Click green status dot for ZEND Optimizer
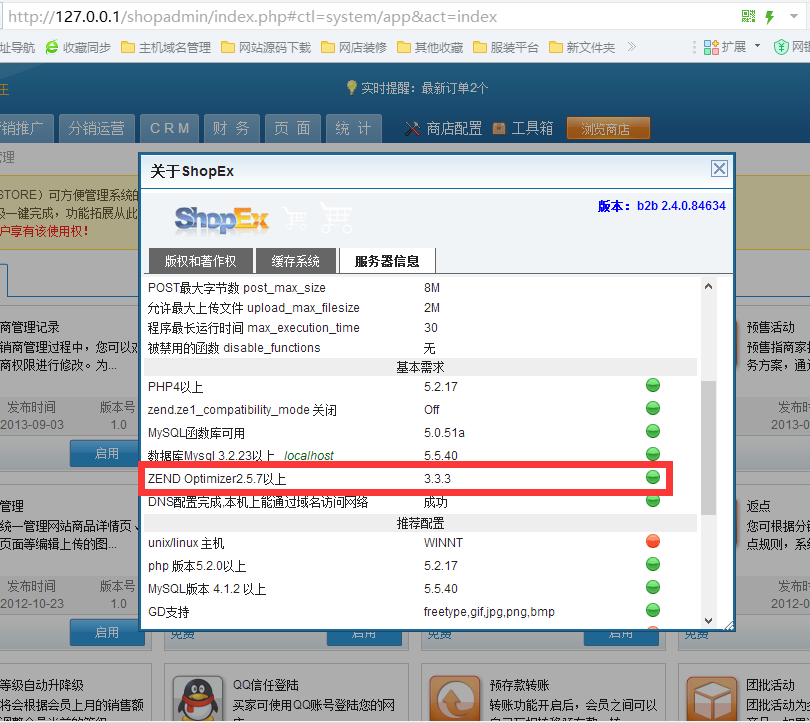Image resolution: width=810 pixels, height=723 pixels. pos(653,477)
